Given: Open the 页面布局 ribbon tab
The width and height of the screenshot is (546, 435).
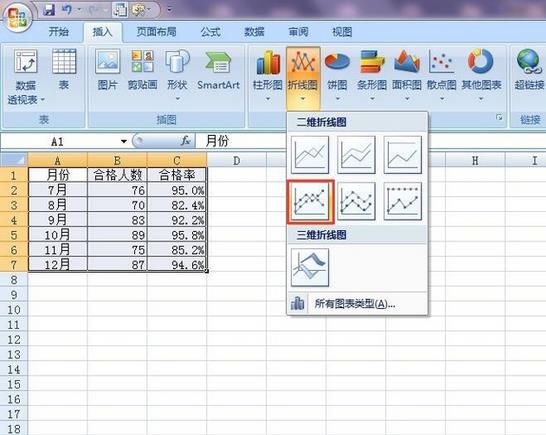Looking at the screenshot, I should pyautogui.click(x=156, y=32).
